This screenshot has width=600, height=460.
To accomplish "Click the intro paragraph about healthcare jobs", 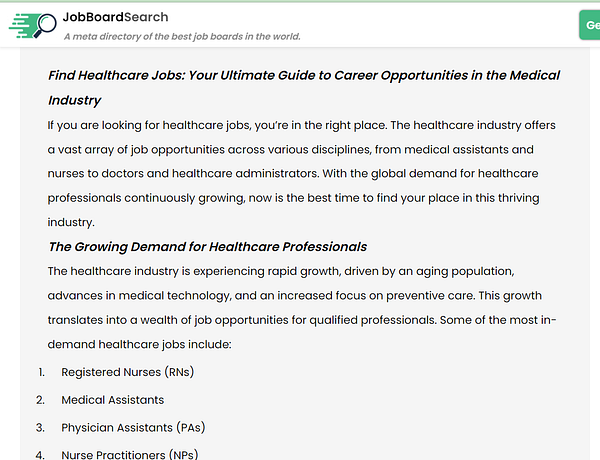I will 301,173.
